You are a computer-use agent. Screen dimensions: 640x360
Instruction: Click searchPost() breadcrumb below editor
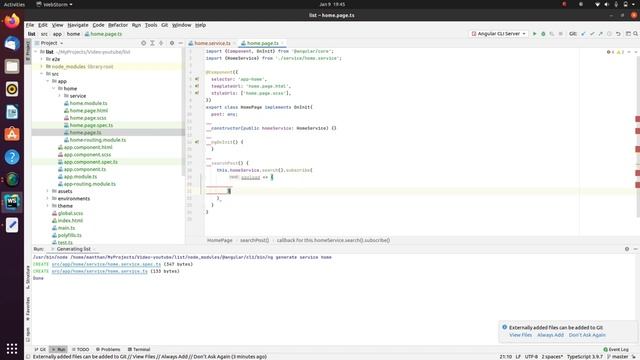click(254, 240)
